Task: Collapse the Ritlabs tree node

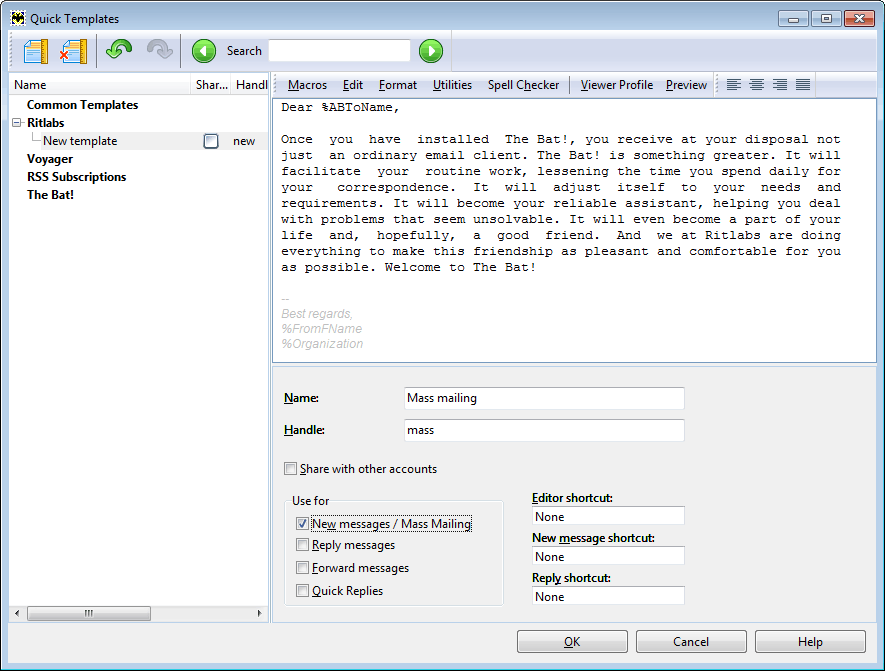Action: tap(17, 122)
